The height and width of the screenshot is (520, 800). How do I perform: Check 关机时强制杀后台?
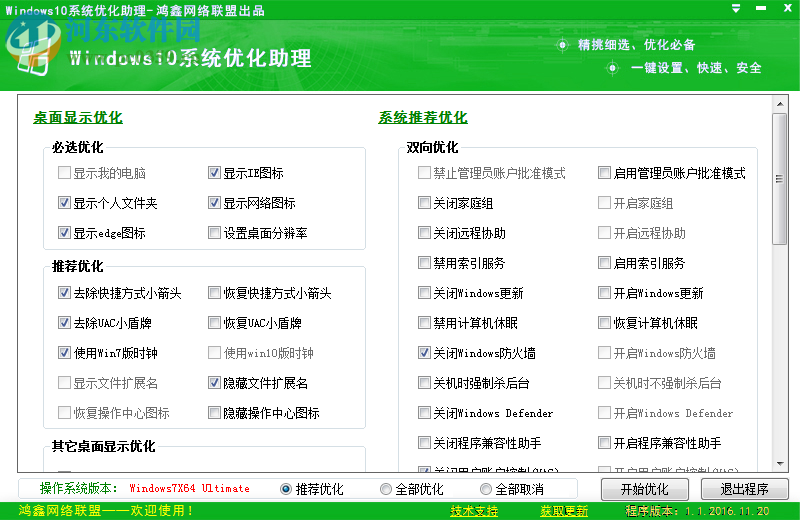coord(424,383)
